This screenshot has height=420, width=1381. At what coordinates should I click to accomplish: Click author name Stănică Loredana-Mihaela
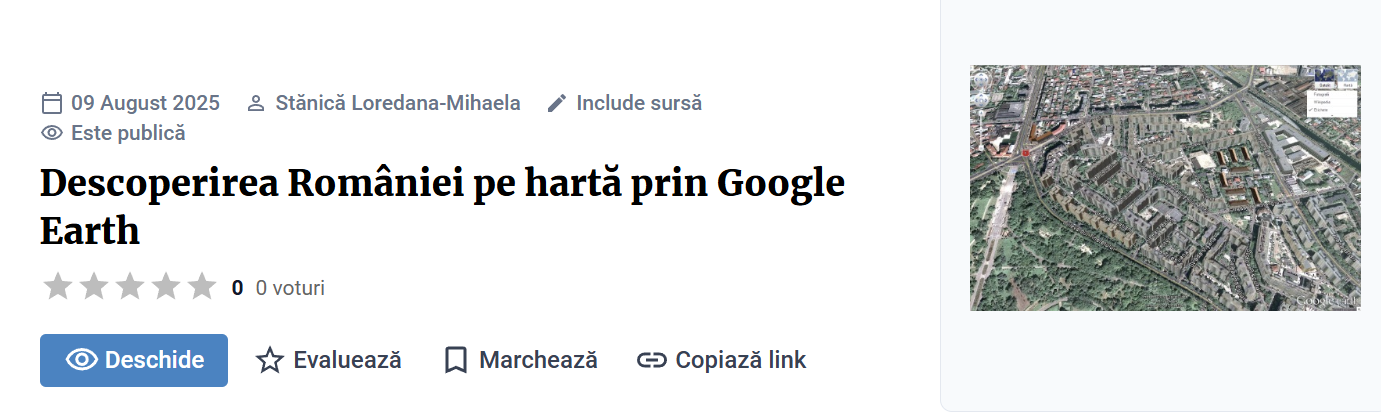pyautogui.click(x=398, y=103)
